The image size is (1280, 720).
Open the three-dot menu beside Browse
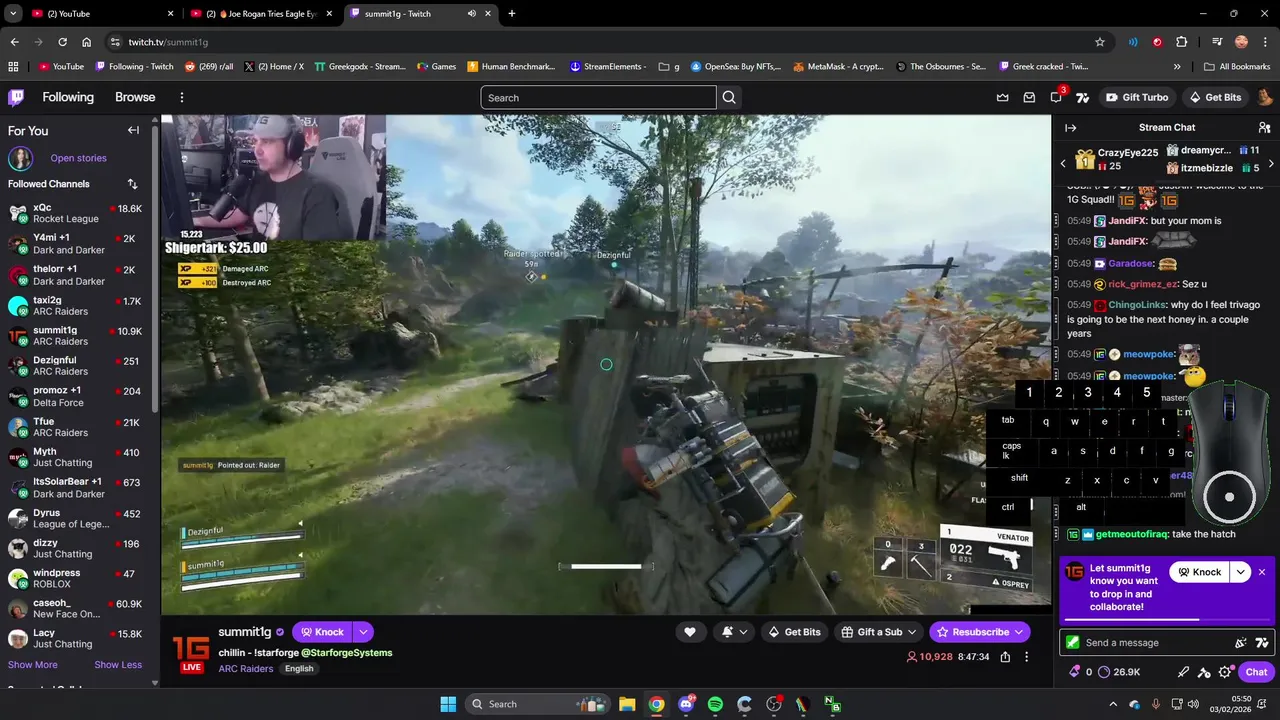coord(182,97)
